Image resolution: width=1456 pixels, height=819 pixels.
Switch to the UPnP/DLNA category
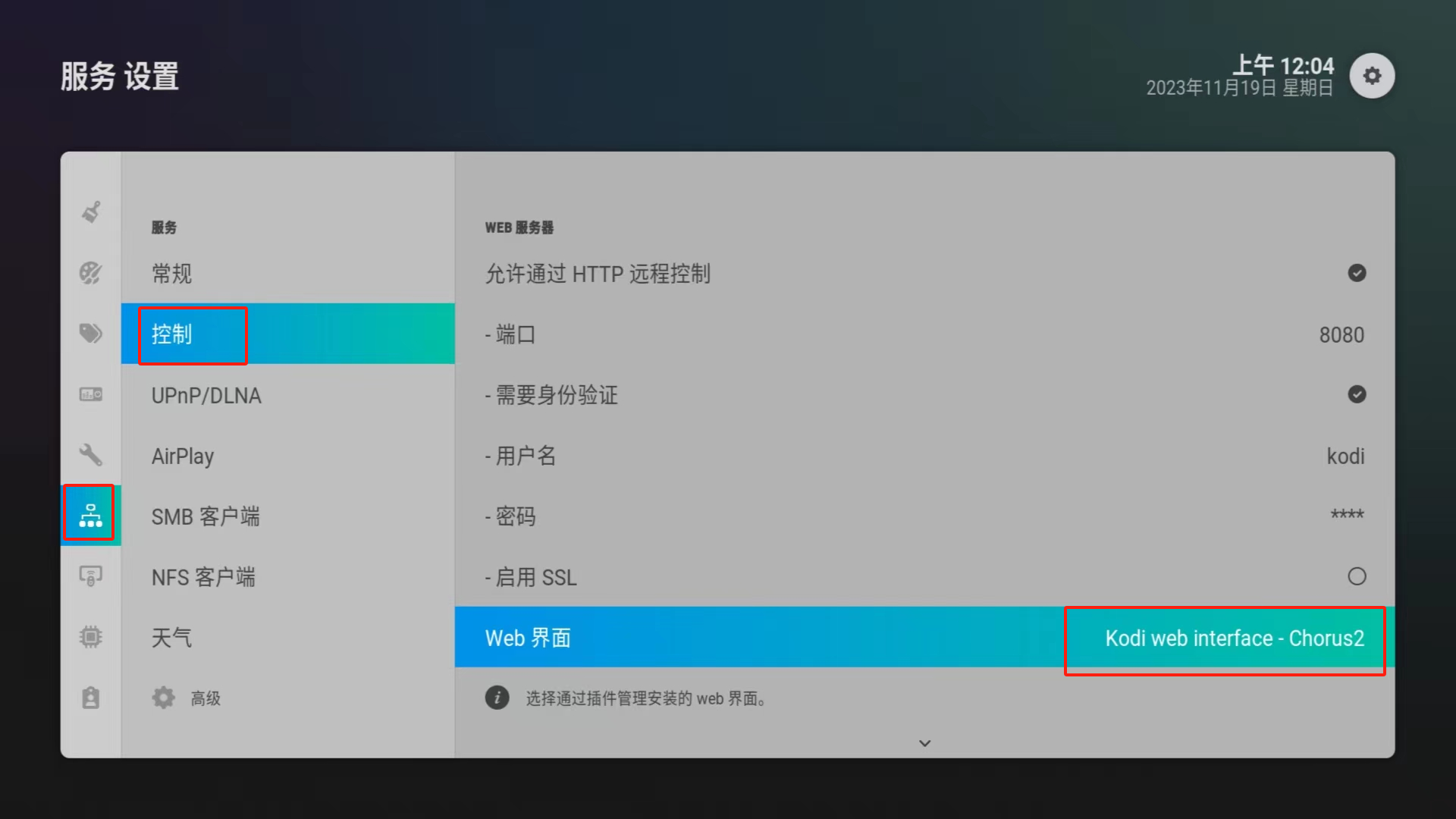coord(287,394)
